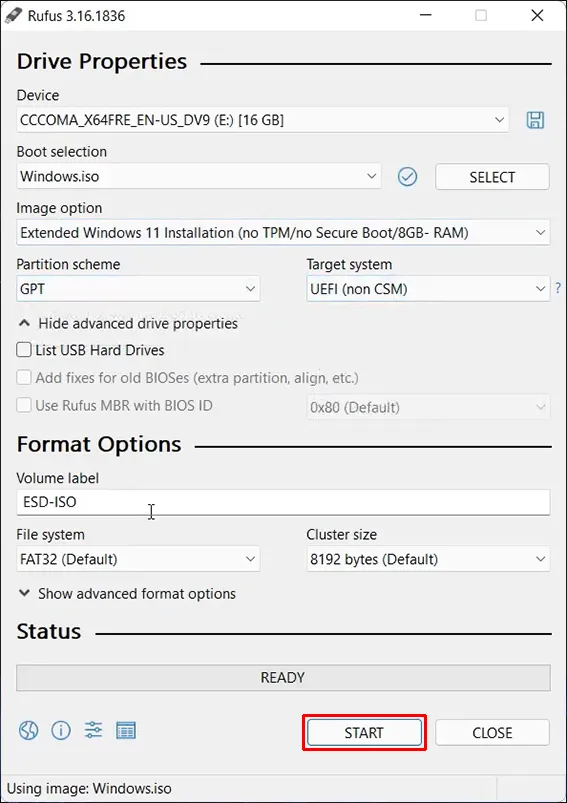This screenshot has height=803, width=567.
Task: Show the log window icon
Action: click(x=125, y=730)
